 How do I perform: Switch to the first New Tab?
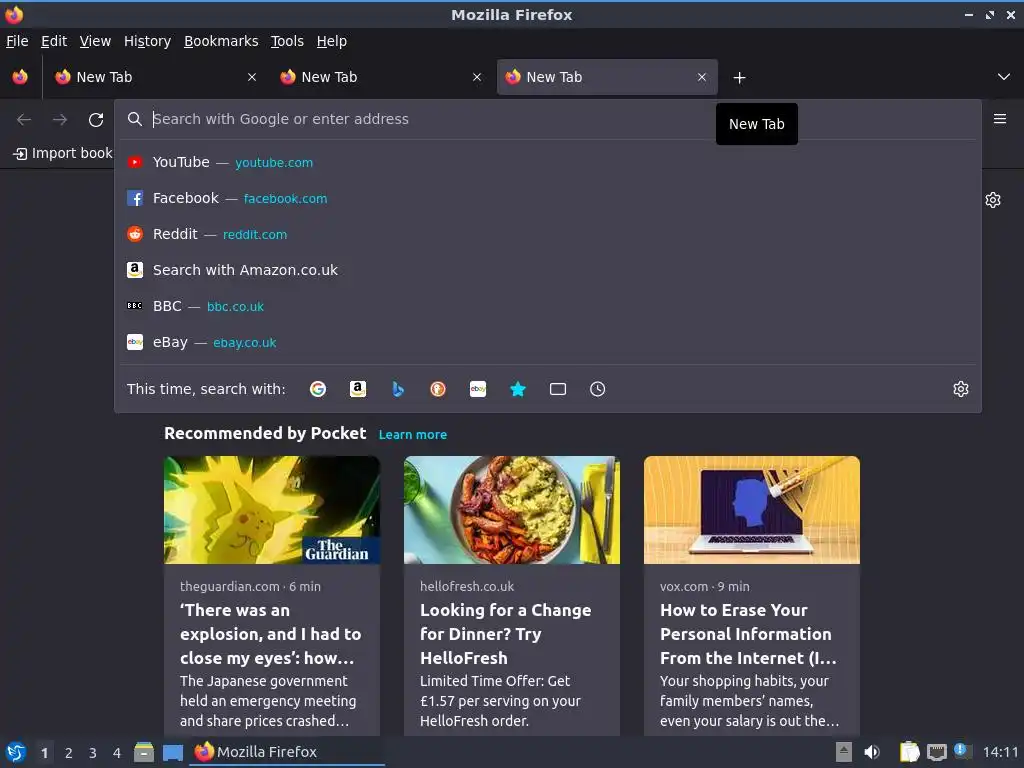[157, 77]
